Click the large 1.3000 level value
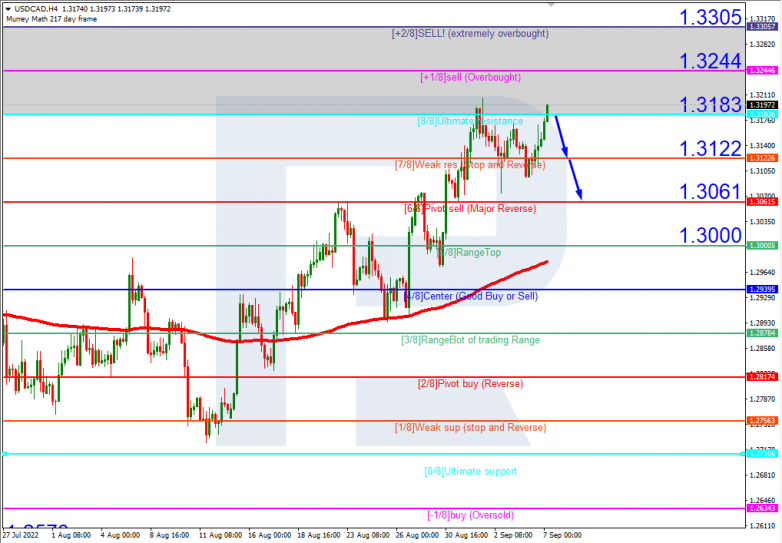This screenshot has height=543, width=782. pyautogui.click(x=710, y=235)
